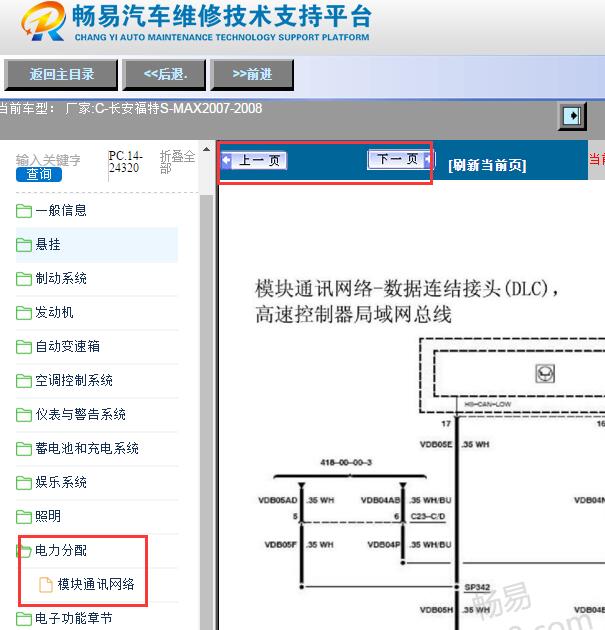Open the 悬挂 folder

coord(48,245)
